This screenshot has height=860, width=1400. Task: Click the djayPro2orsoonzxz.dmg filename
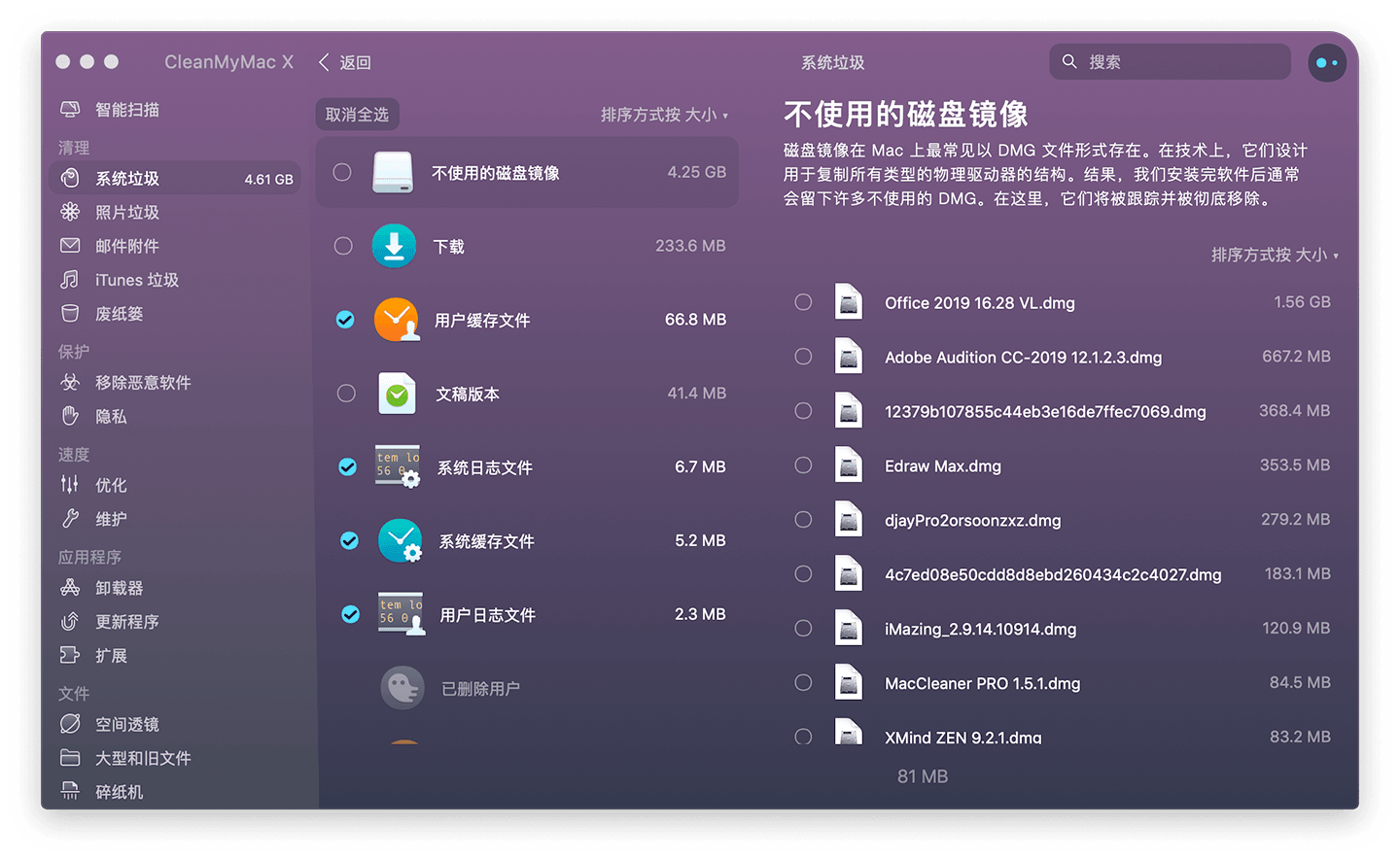click(972, 521)
